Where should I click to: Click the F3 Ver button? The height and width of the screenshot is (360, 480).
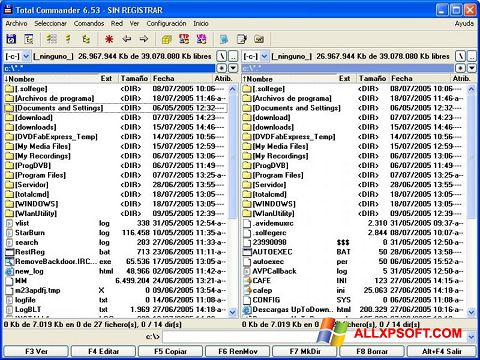pyautogui.click(x=36, y=351)
